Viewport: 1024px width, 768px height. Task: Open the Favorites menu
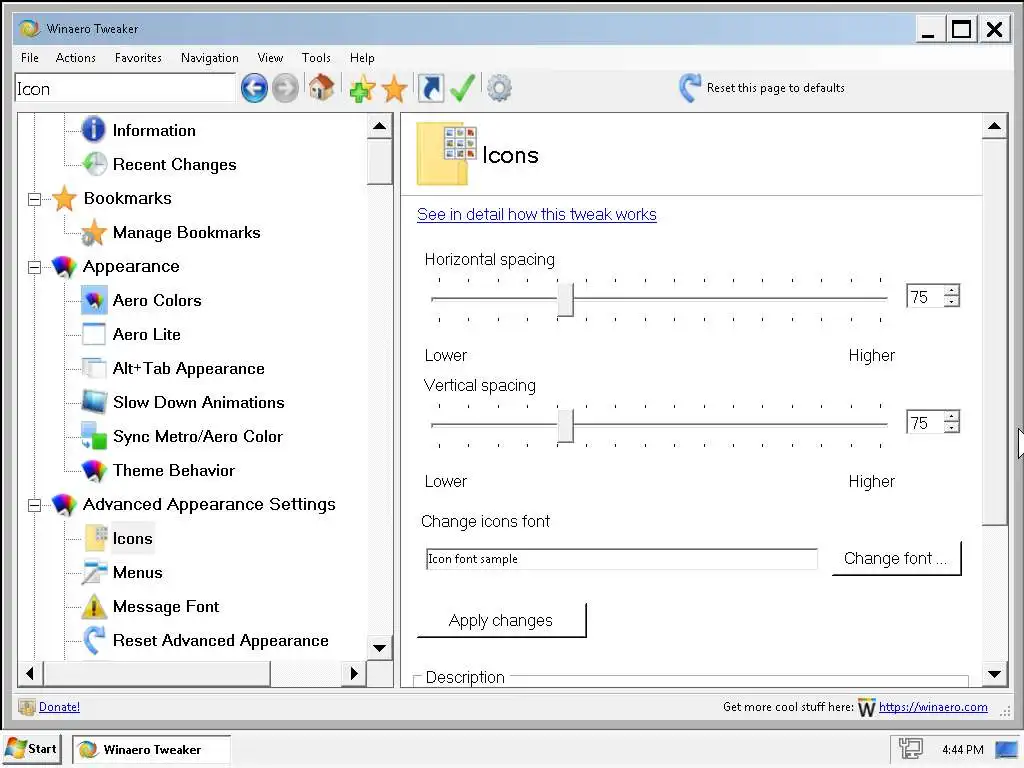coord(138,57)
